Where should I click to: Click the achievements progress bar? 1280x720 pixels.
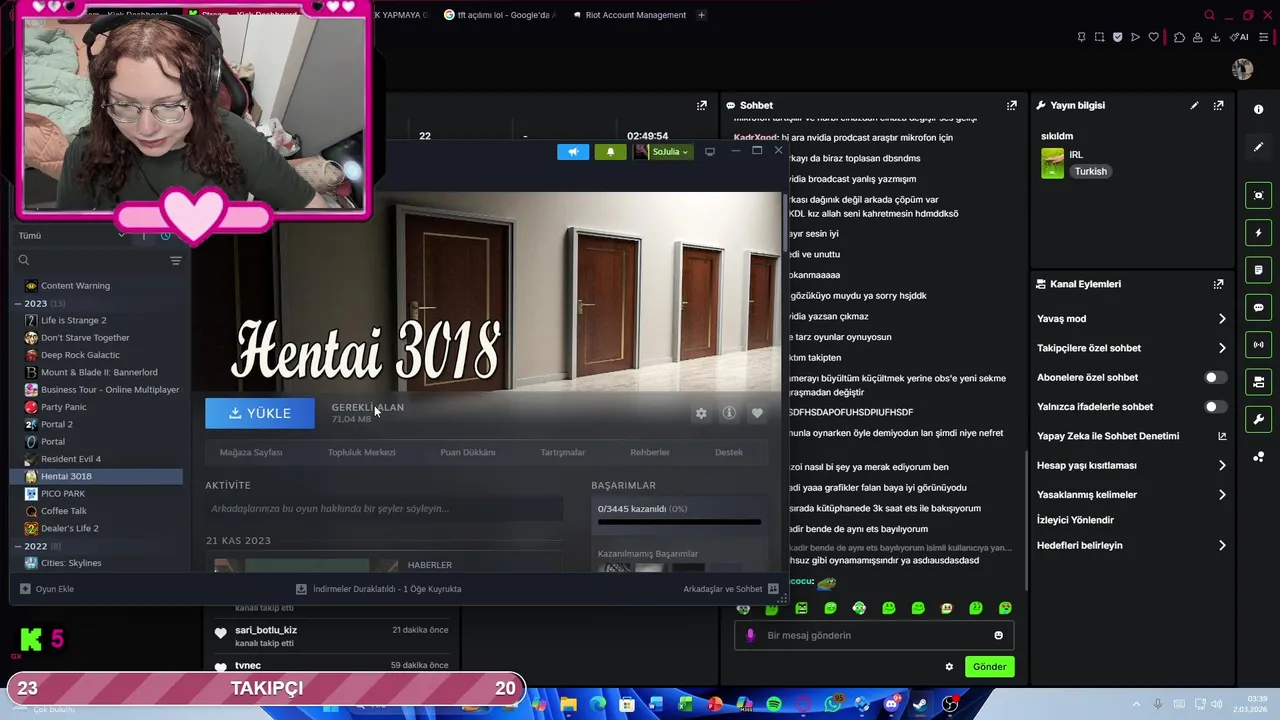(679, 521)
